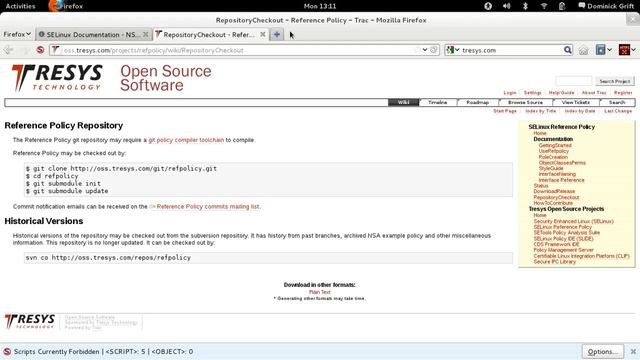Open the Dominick Grift user menu

(606, 6)
